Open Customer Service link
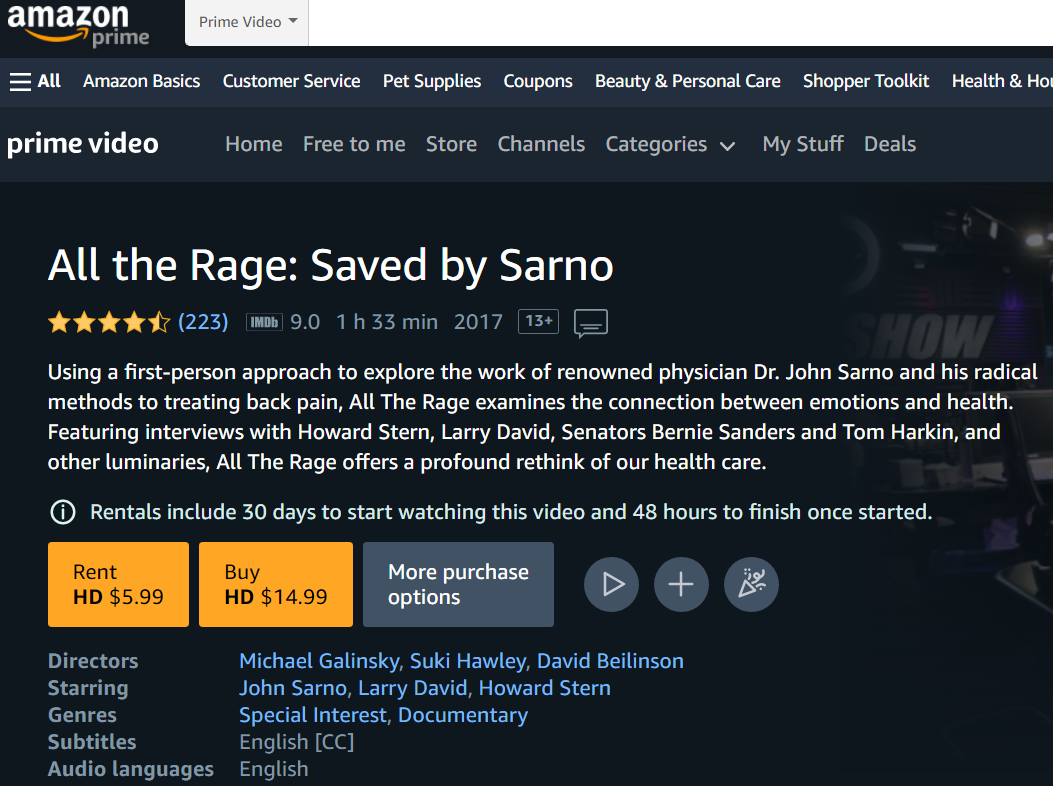Image resolution: width=1053 pixels, height=786 pixels. [x=291, y=81]
